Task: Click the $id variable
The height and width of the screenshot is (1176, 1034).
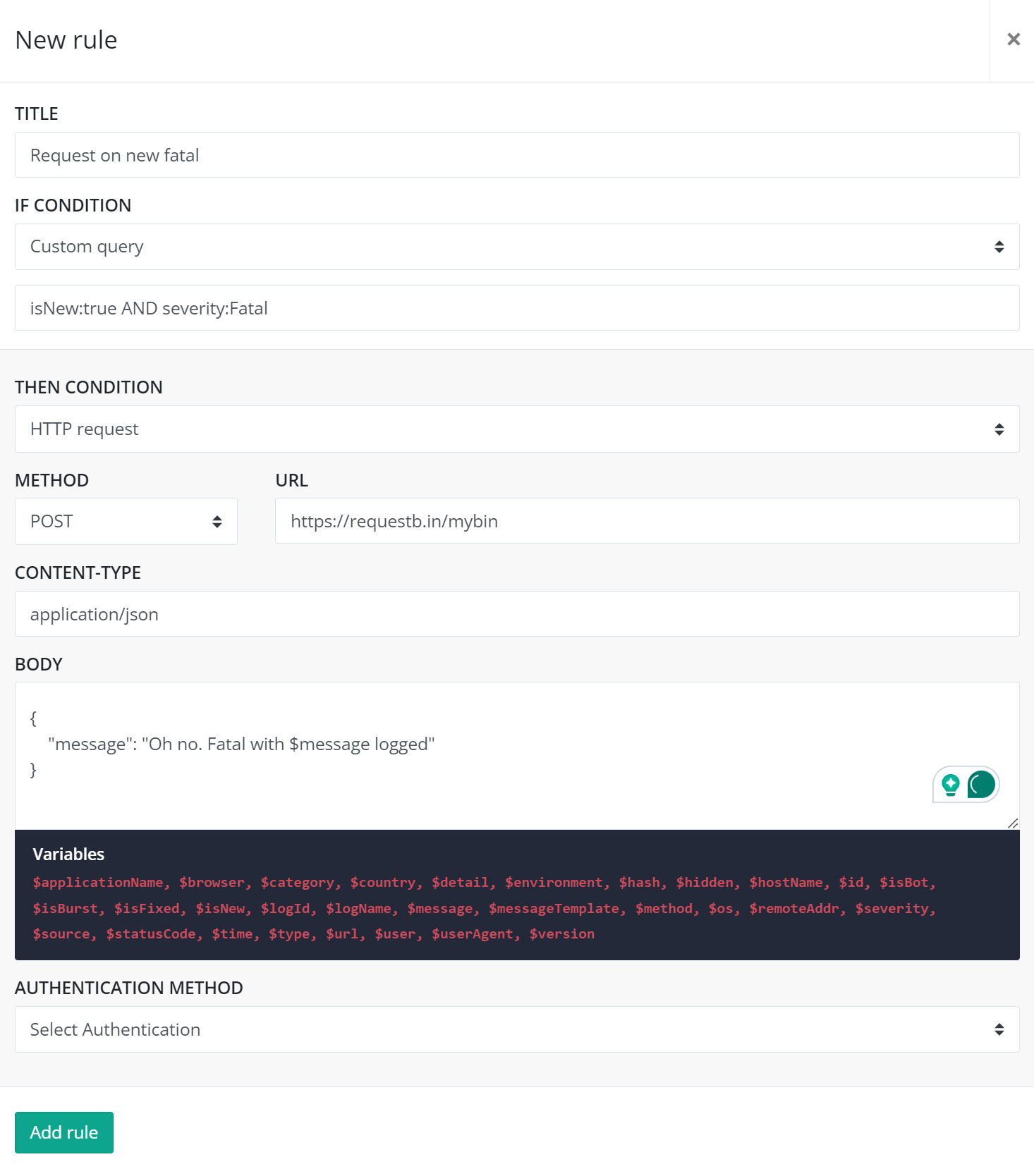Action: click(x=851, y=883)
